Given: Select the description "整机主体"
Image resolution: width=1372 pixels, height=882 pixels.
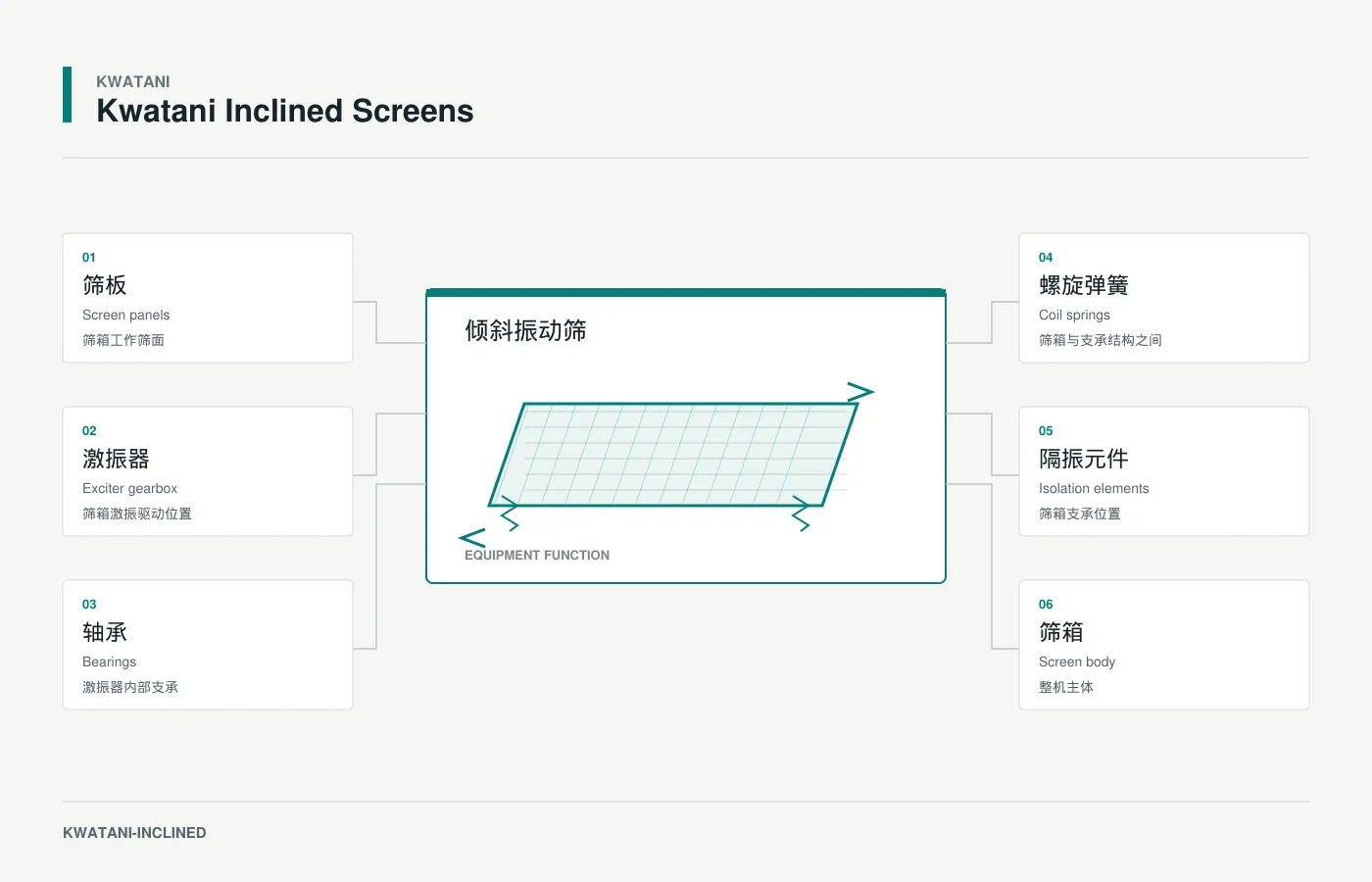Looking at the screenshot, I should (1066, 687).
